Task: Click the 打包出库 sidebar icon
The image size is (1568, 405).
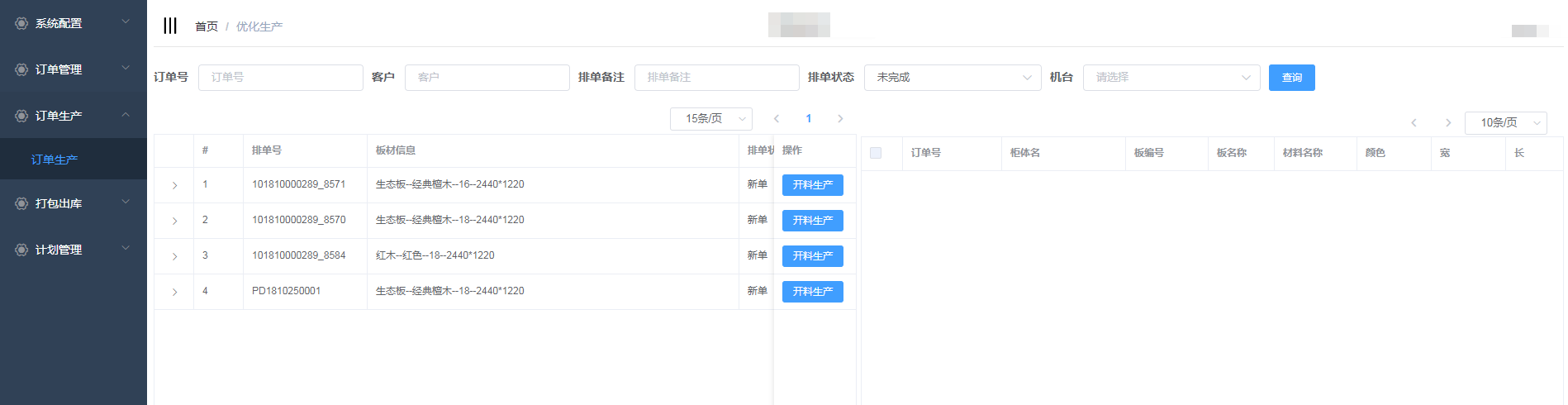Action: [21, 203]
